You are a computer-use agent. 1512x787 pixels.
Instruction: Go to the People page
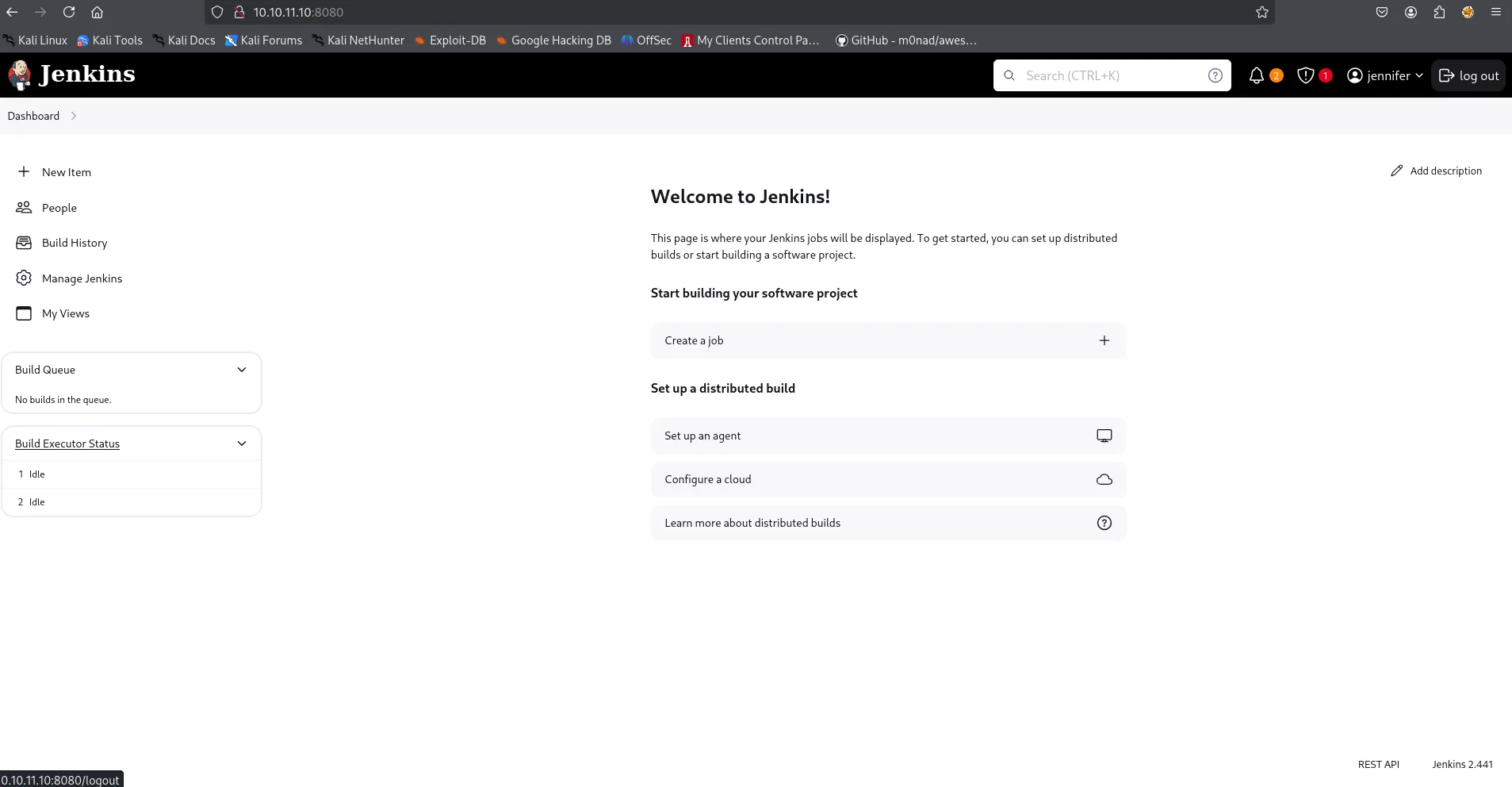coord(59,208)
